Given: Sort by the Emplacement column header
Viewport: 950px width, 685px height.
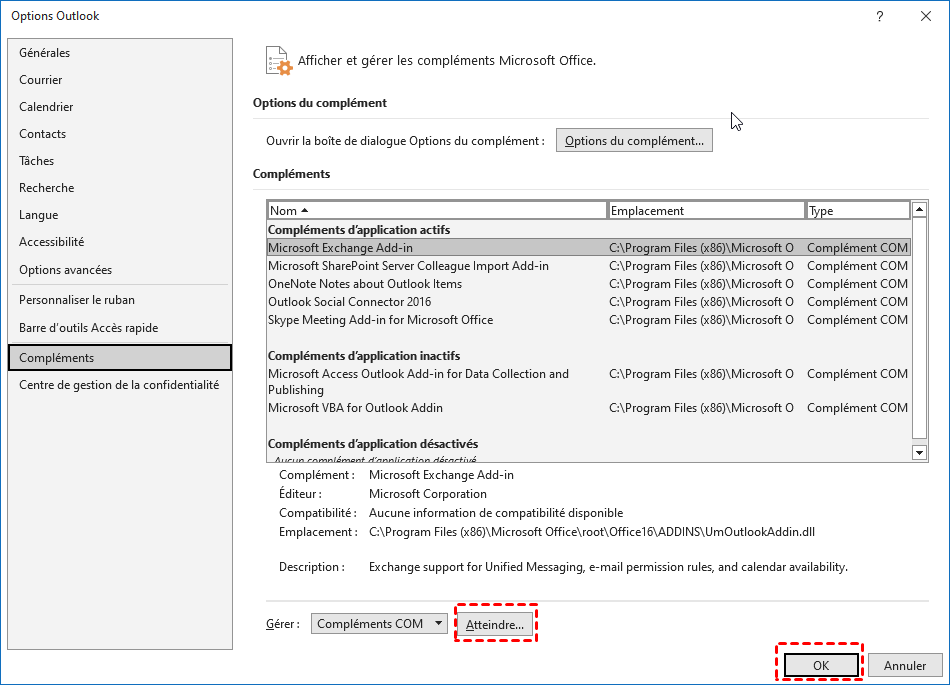Looking at the screenshot, I should pos(706,211).
